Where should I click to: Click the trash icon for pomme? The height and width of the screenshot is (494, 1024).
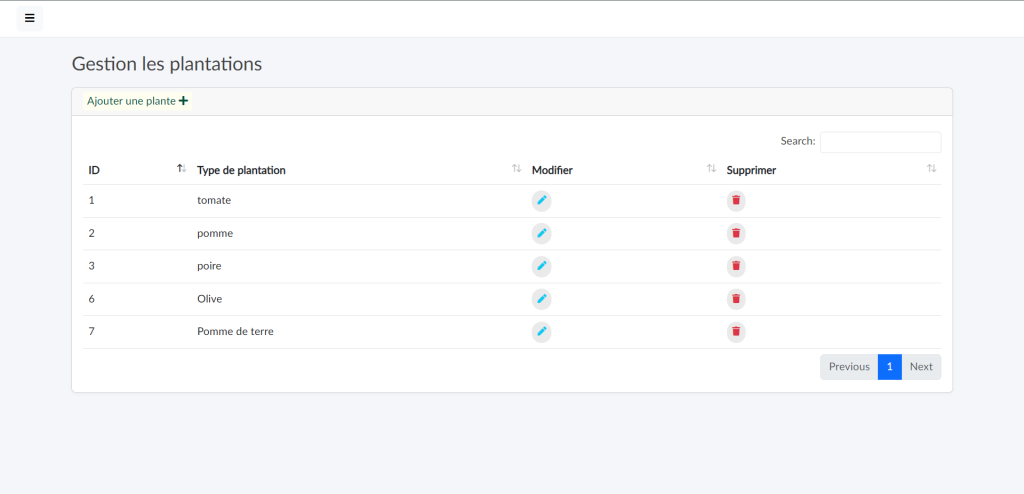pos(736,233)
